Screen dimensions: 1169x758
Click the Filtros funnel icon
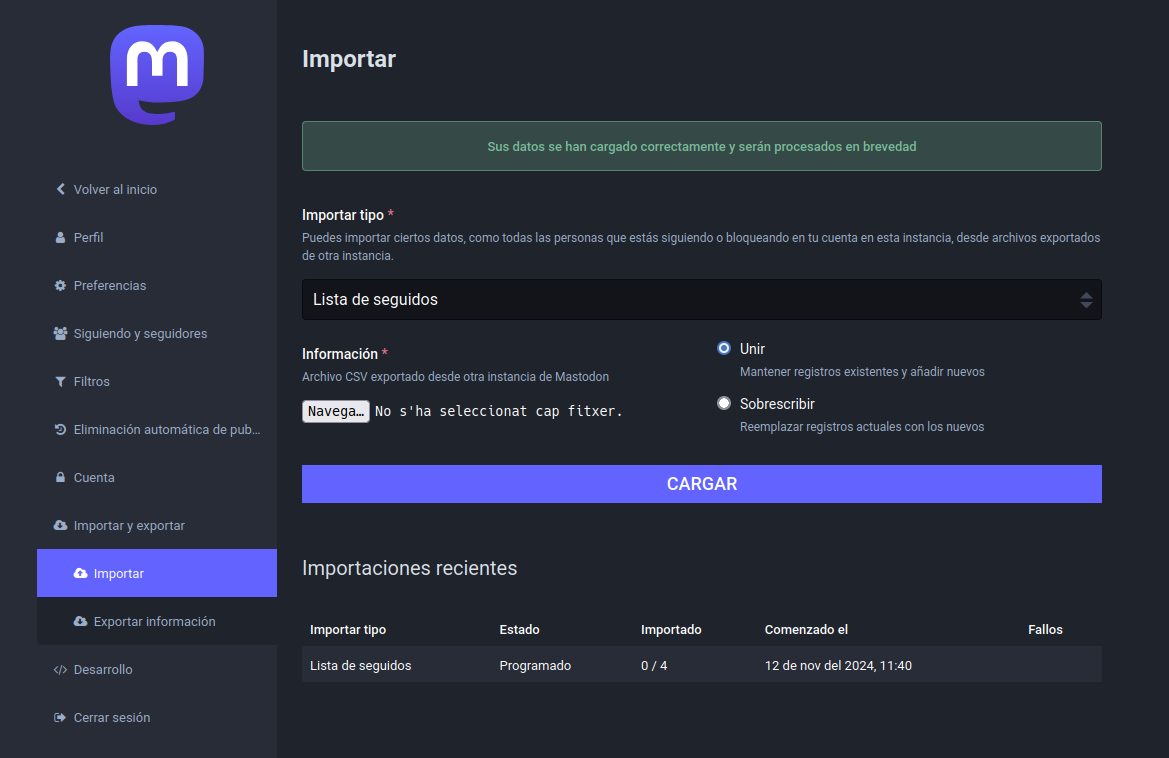[x=60, y=381]
